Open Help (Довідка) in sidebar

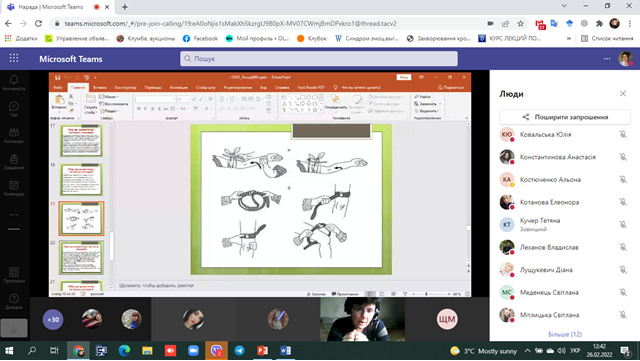tap(14, 302)
